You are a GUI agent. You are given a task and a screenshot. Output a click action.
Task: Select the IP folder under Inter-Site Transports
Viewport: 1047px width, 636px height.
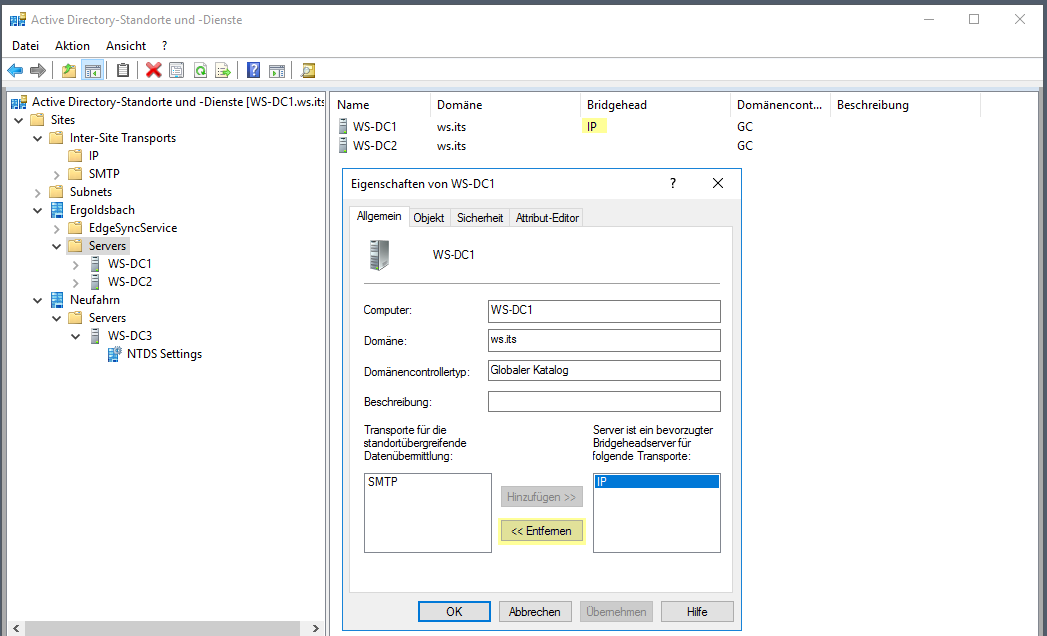point(93,156)
